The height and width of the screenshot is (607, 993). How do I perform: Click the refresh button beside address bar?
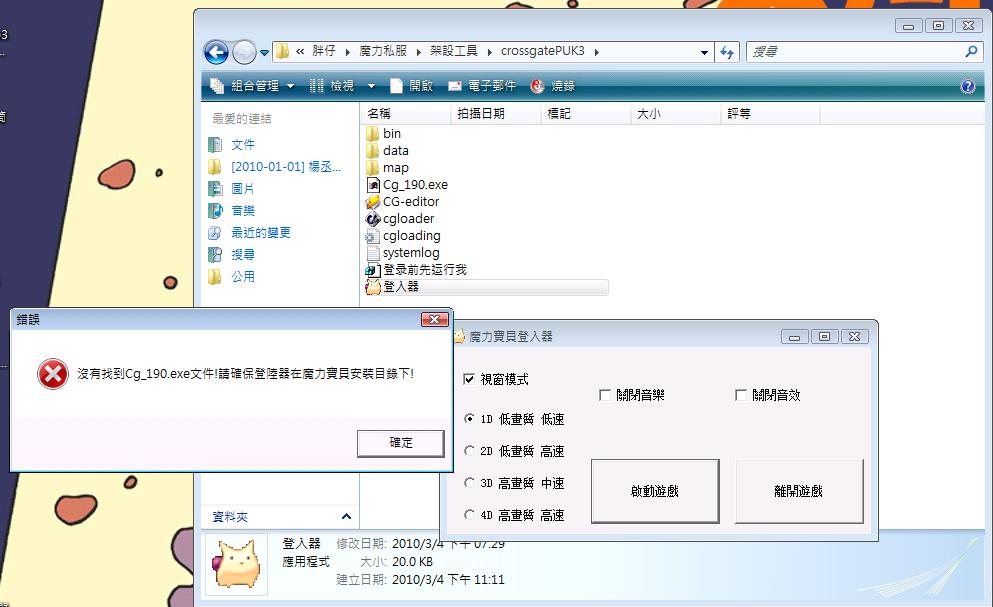click(727, 52)
